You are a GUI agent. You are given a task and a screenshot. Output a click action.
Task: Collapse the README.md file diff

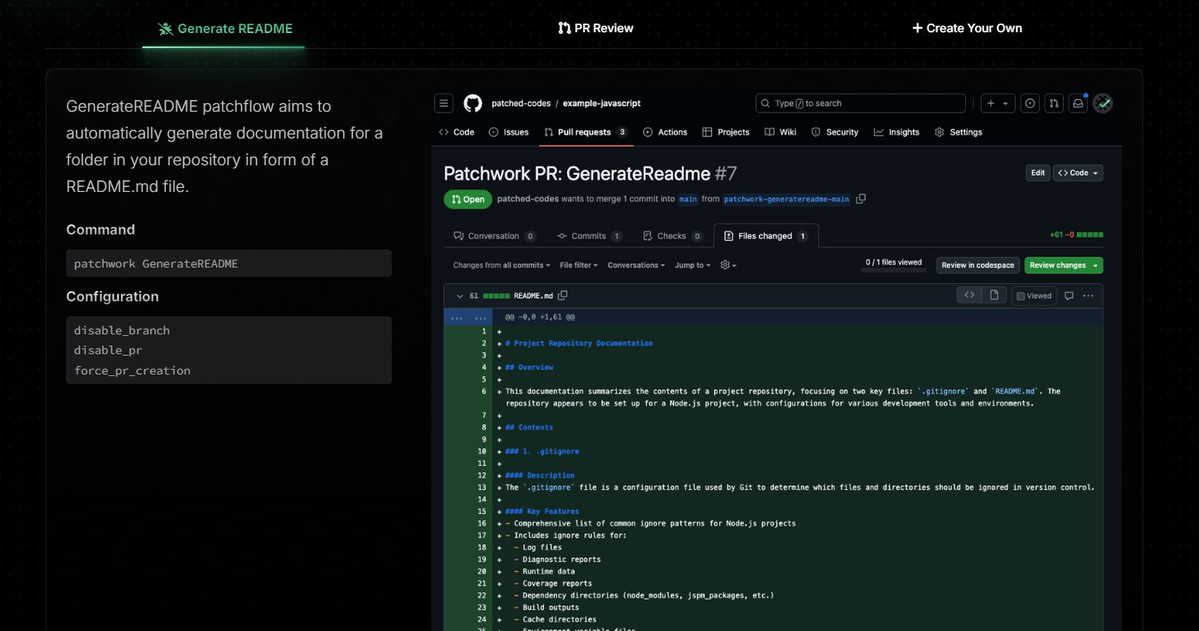click(460, 296)
